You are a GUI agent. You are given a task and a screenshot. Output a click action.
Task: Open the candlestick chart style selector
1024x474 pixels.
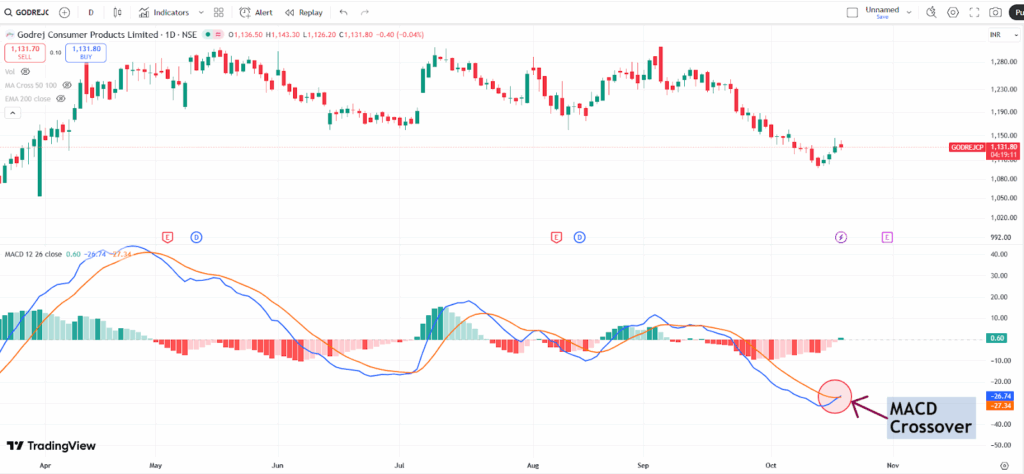[x=119, y=13]
